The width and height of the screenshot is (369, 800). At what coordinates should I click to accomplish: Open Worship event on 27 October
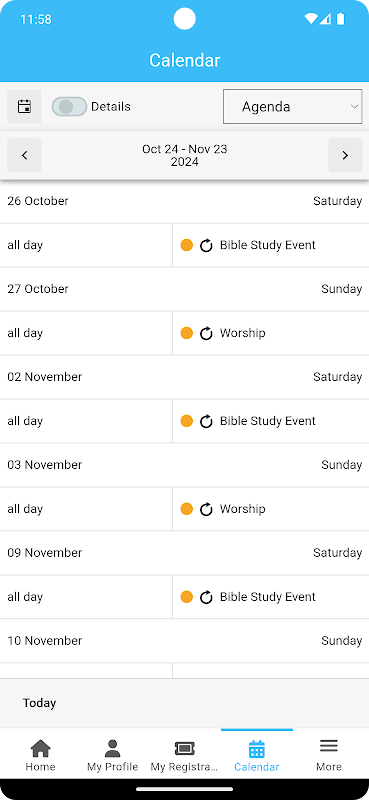coord(242,333)
